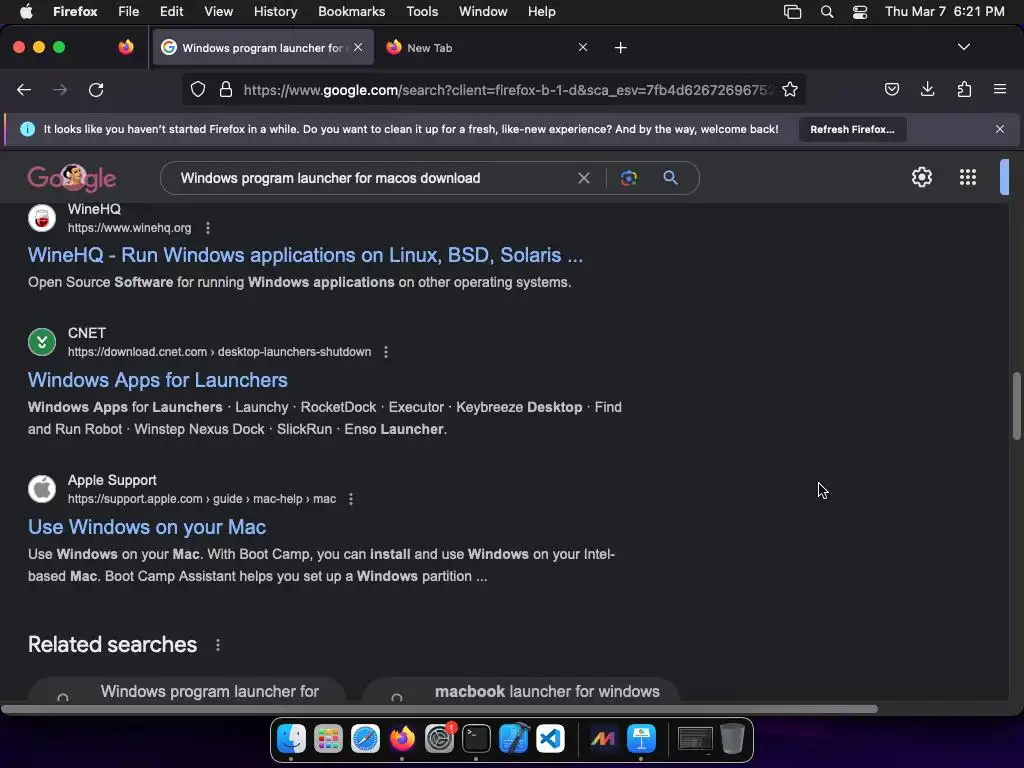Select macbook launcher for windows suggestion
The width and height of the screenshot is (1024, 768).
click(x=520, y=691)
